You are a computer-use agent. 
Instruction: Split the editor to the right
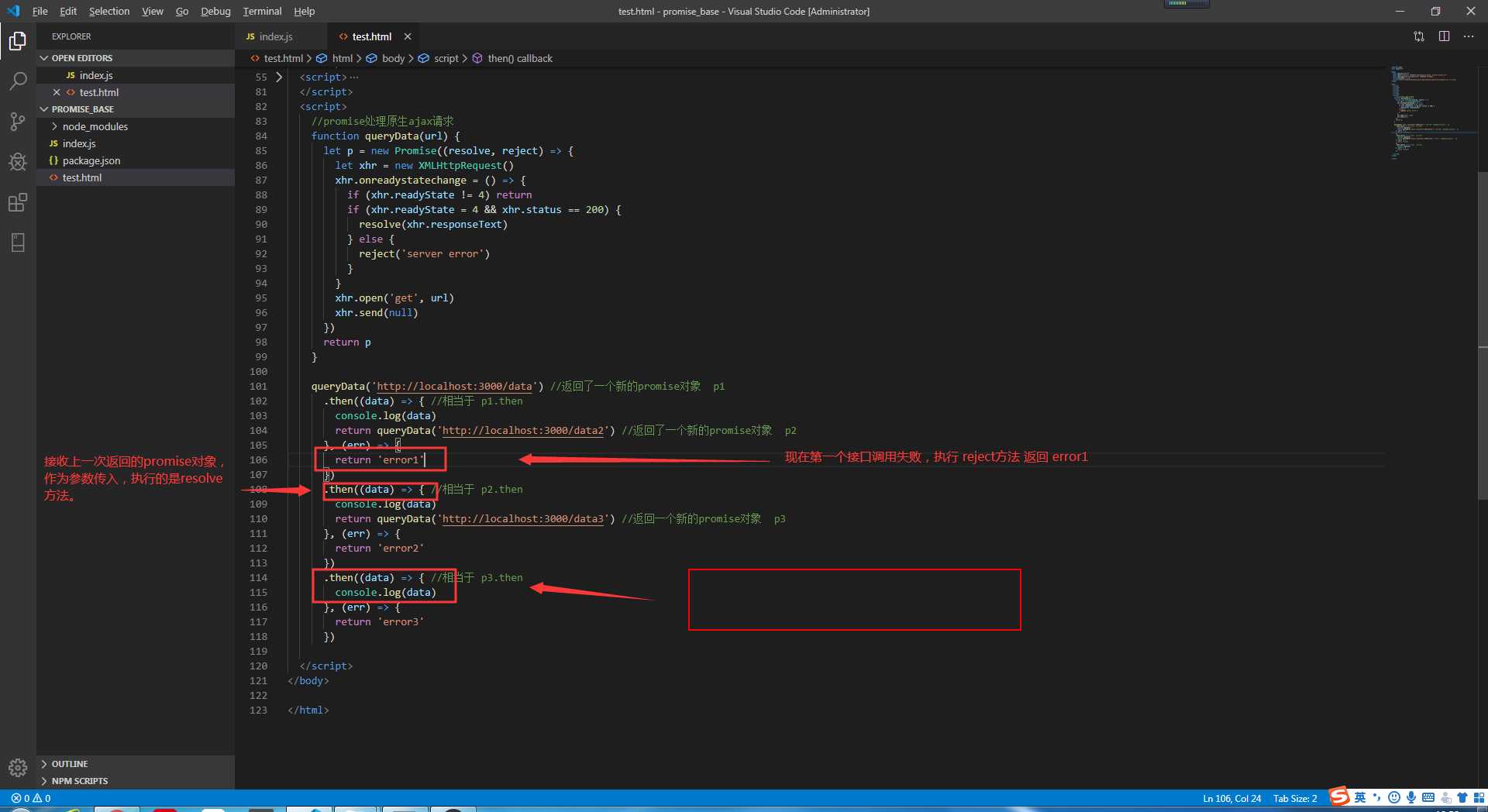[x=1444, y=36]
